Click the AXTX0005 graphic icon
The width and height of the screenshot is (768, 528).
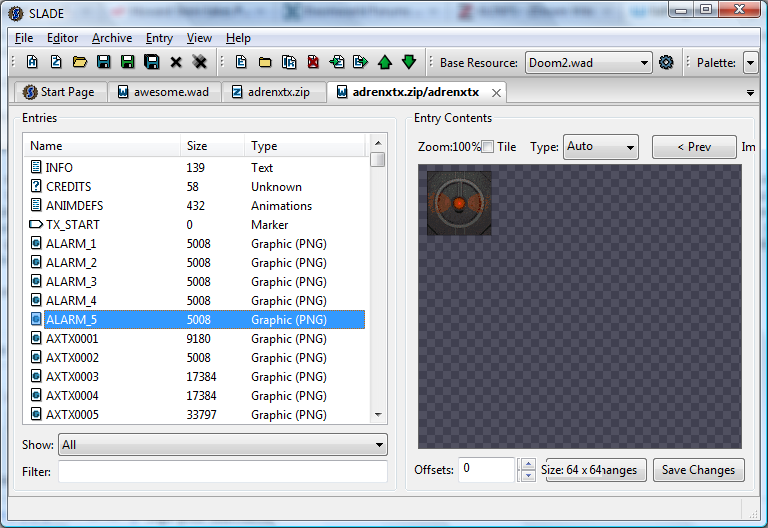(36, 414)
